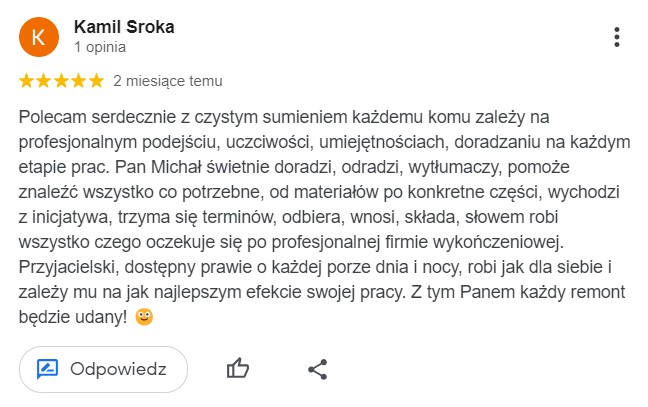The image size is (648, 407).
Task: View the reviewer's "1 opinia" count
Action: tap(99, 46)
